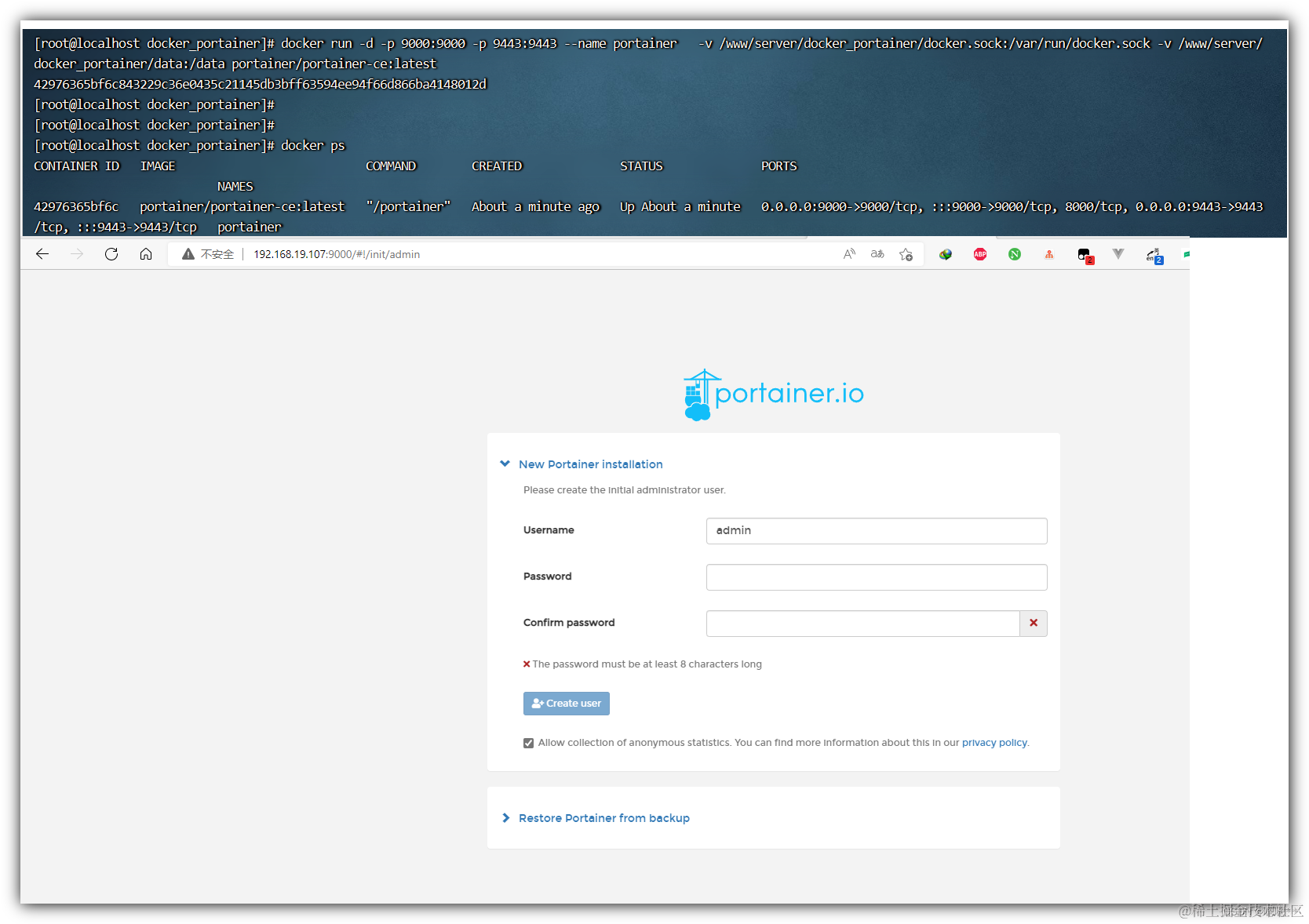Click the Password input field

point(877,577)
